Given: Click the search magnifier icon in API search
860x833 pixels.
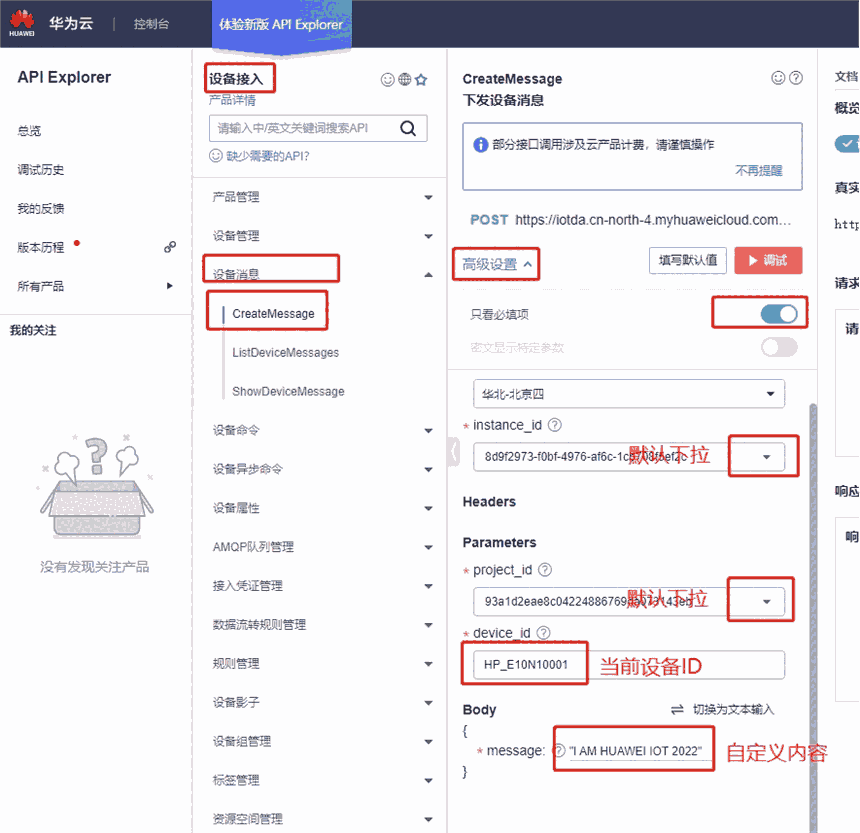Looking at the screenshot, I should [408, 128].
